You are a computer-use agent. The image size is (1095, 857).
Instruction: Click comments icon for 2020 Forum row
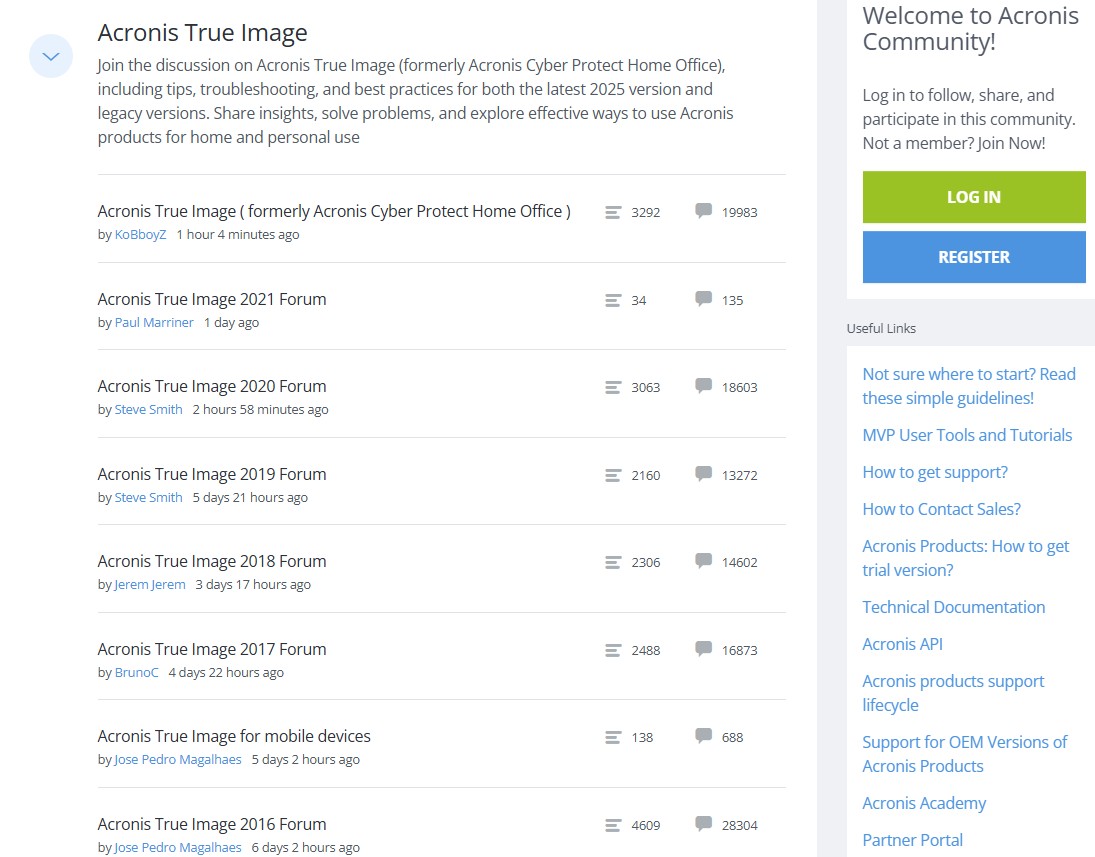(x=703, y=386)
